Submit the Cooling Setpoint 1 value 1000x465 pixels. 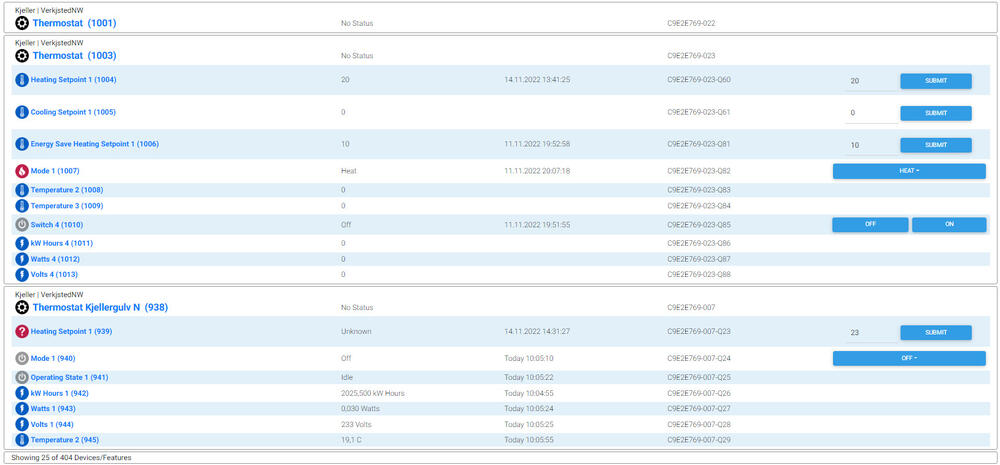(935, 113)
